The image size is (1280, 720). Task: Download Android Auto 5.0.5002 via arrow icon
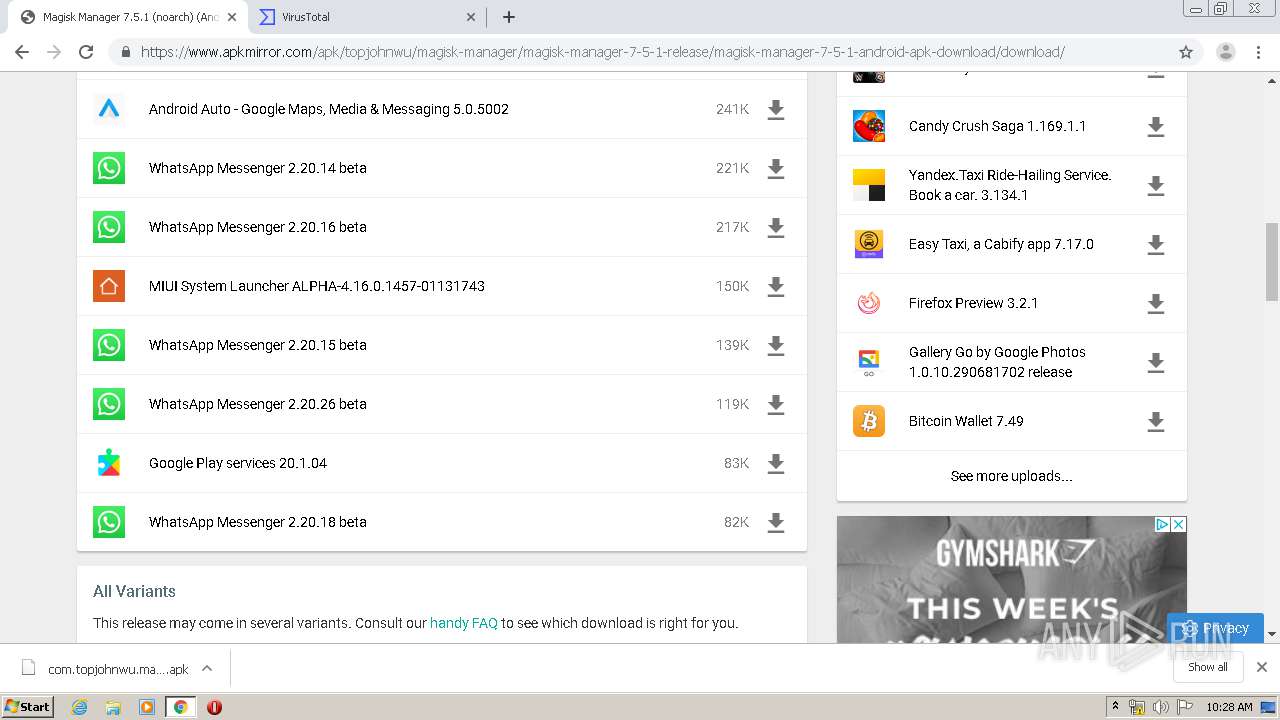775,110
